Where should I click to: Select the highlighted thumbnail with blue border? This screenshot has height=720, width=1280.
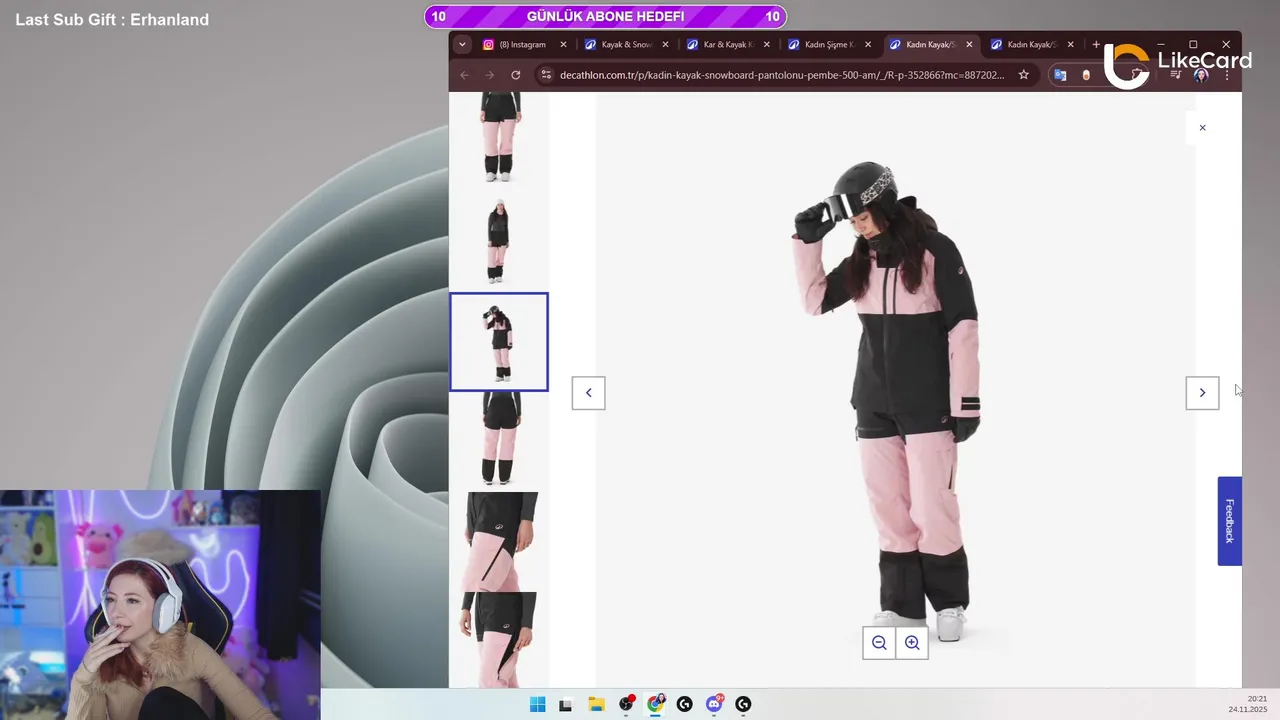click(499, 342)
